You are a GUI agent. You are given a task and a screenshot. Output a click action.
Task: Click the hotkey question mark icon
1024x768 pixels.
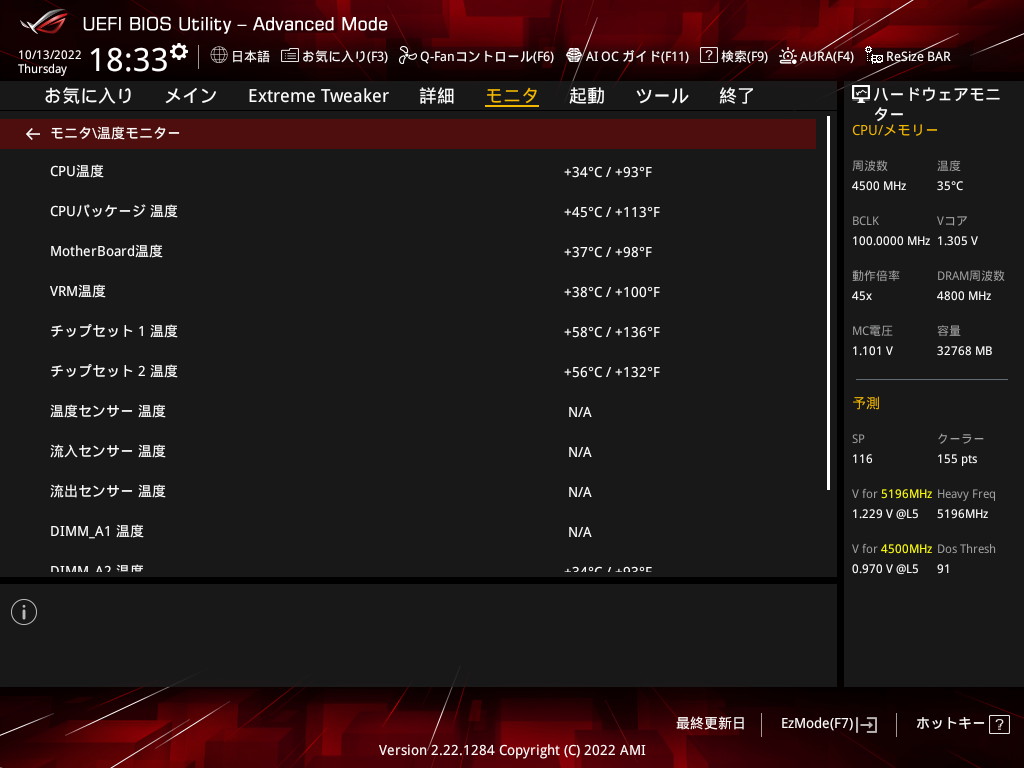point(999,724)
